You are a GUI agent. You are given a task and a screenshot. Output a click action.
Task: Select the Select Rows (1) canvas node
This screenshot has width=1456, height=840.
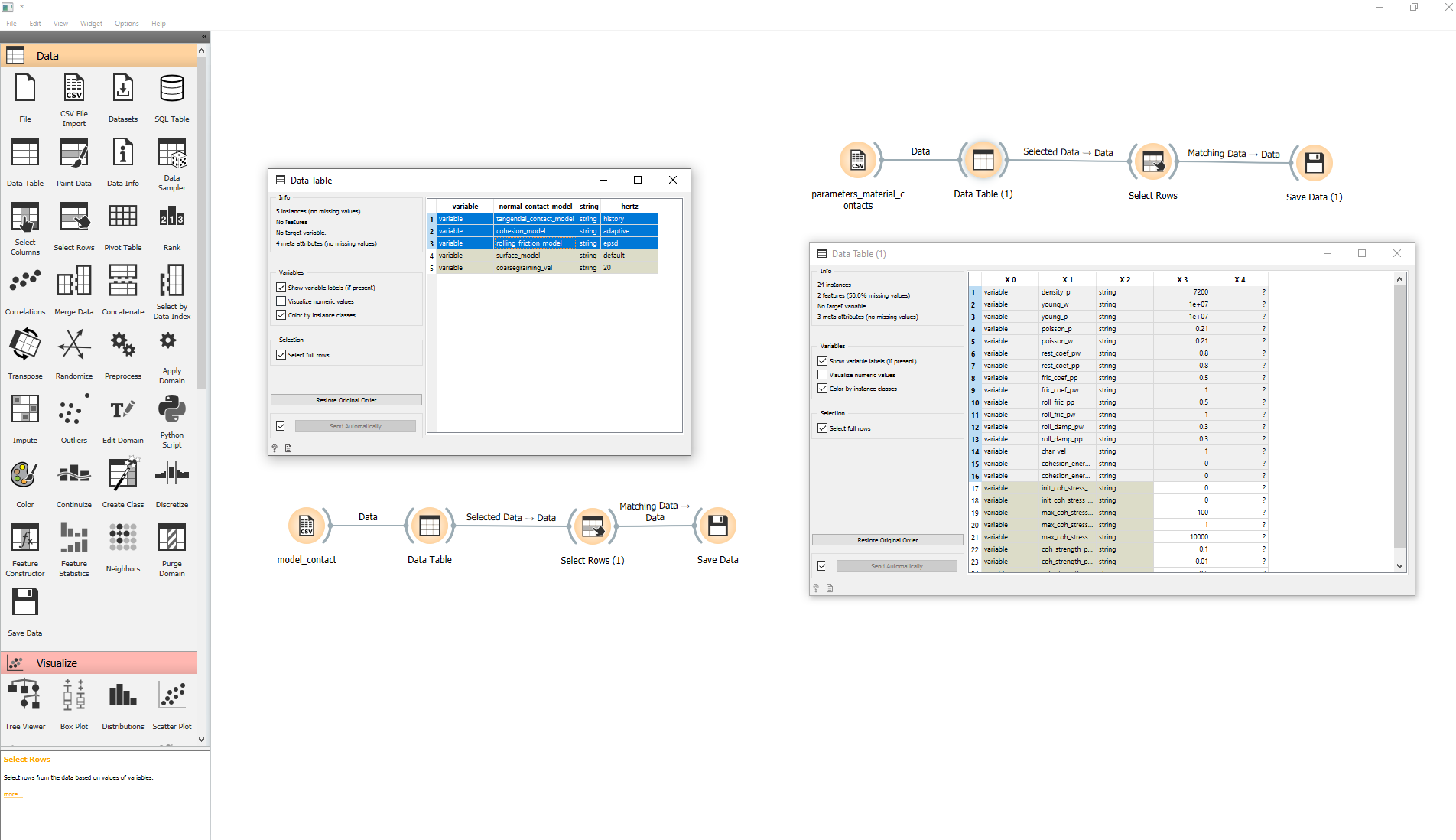[592, 526]
